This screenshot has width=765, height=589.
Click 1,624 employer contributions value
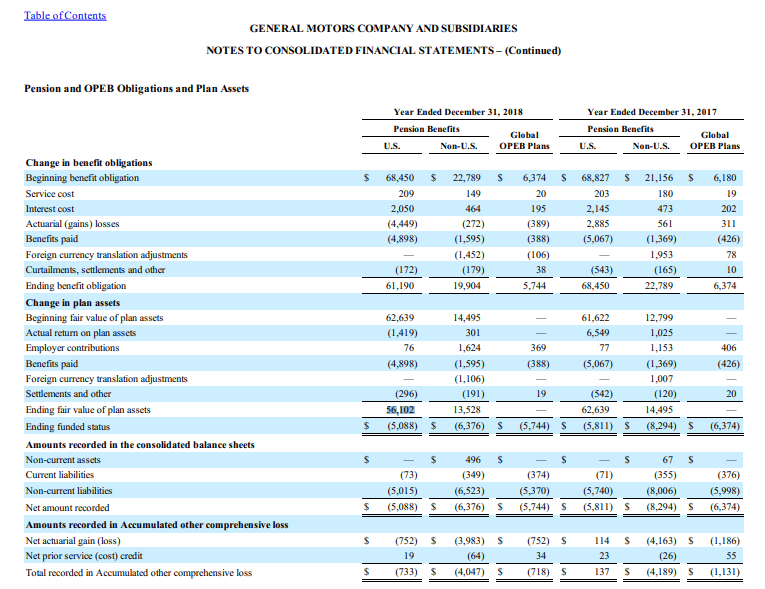point(469,348)
